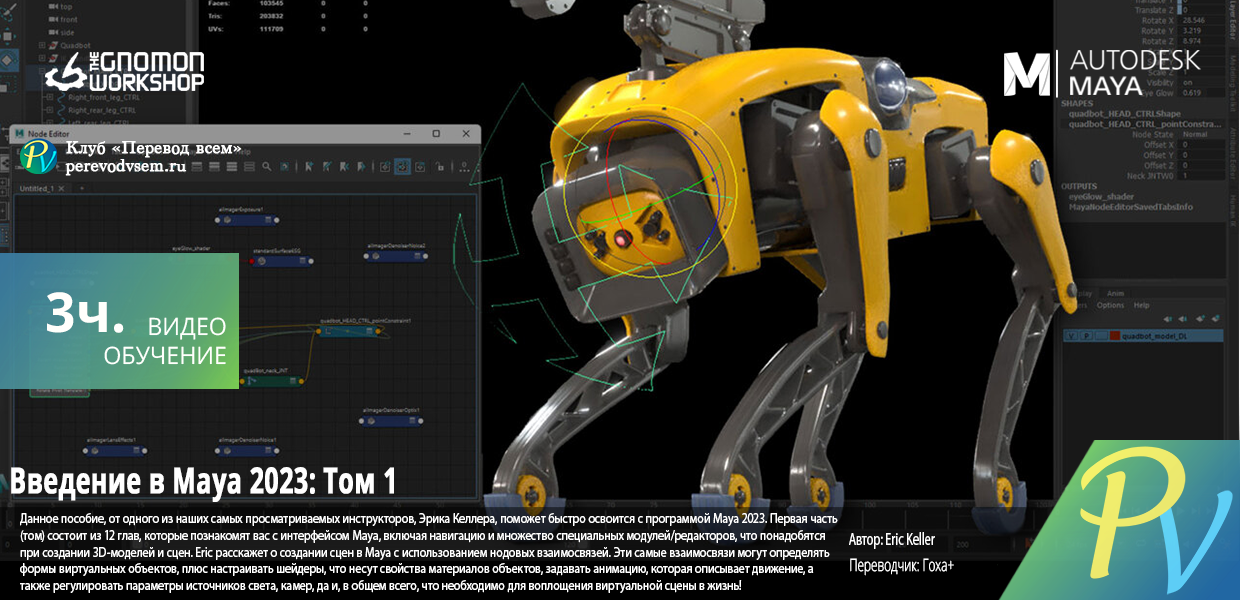Screen dimensions: 1240x600
Task: Select the quadbot_model_DL layer name
Action: 1154,336
